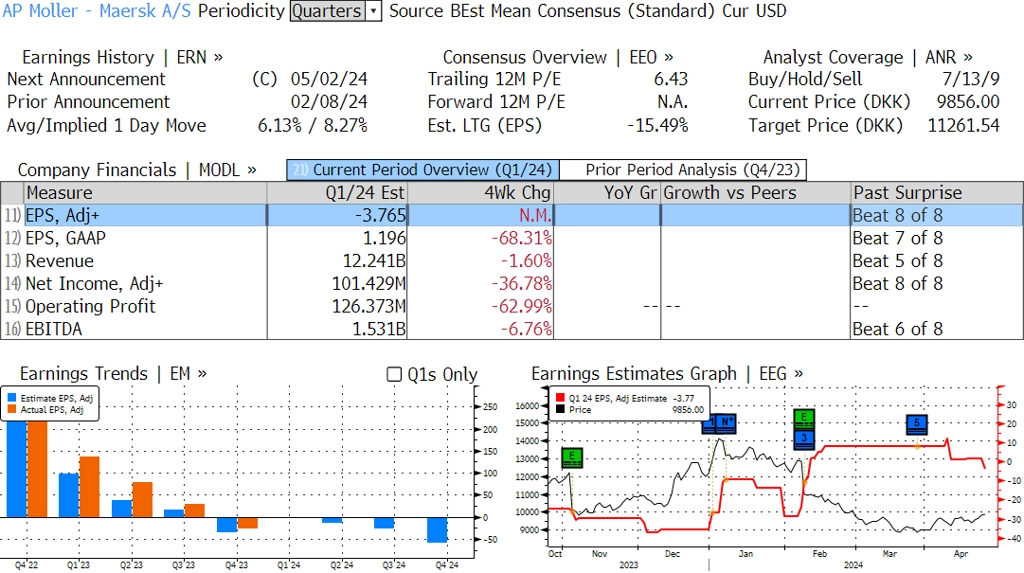Click the -68.31% EPS GAAP change value
This screenshot has height=573, width=1024.
(521, 238)
